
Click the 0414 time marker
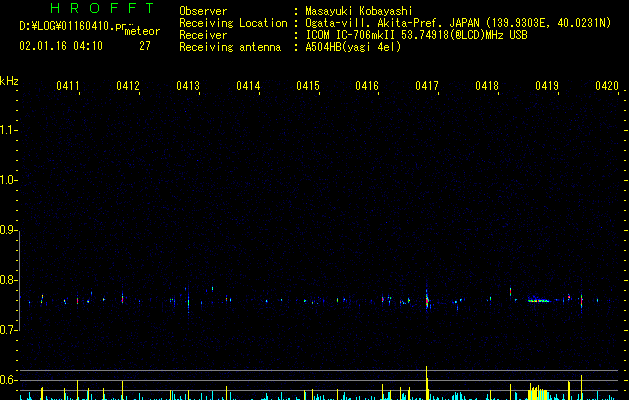248,85
